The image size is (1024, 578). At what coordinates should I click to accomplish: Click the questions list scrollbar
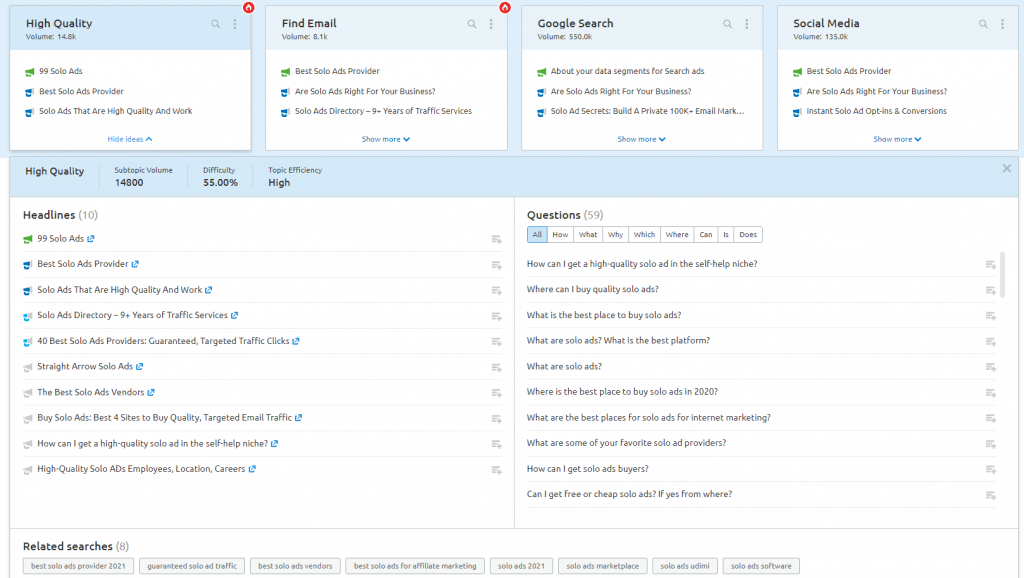1002,275
